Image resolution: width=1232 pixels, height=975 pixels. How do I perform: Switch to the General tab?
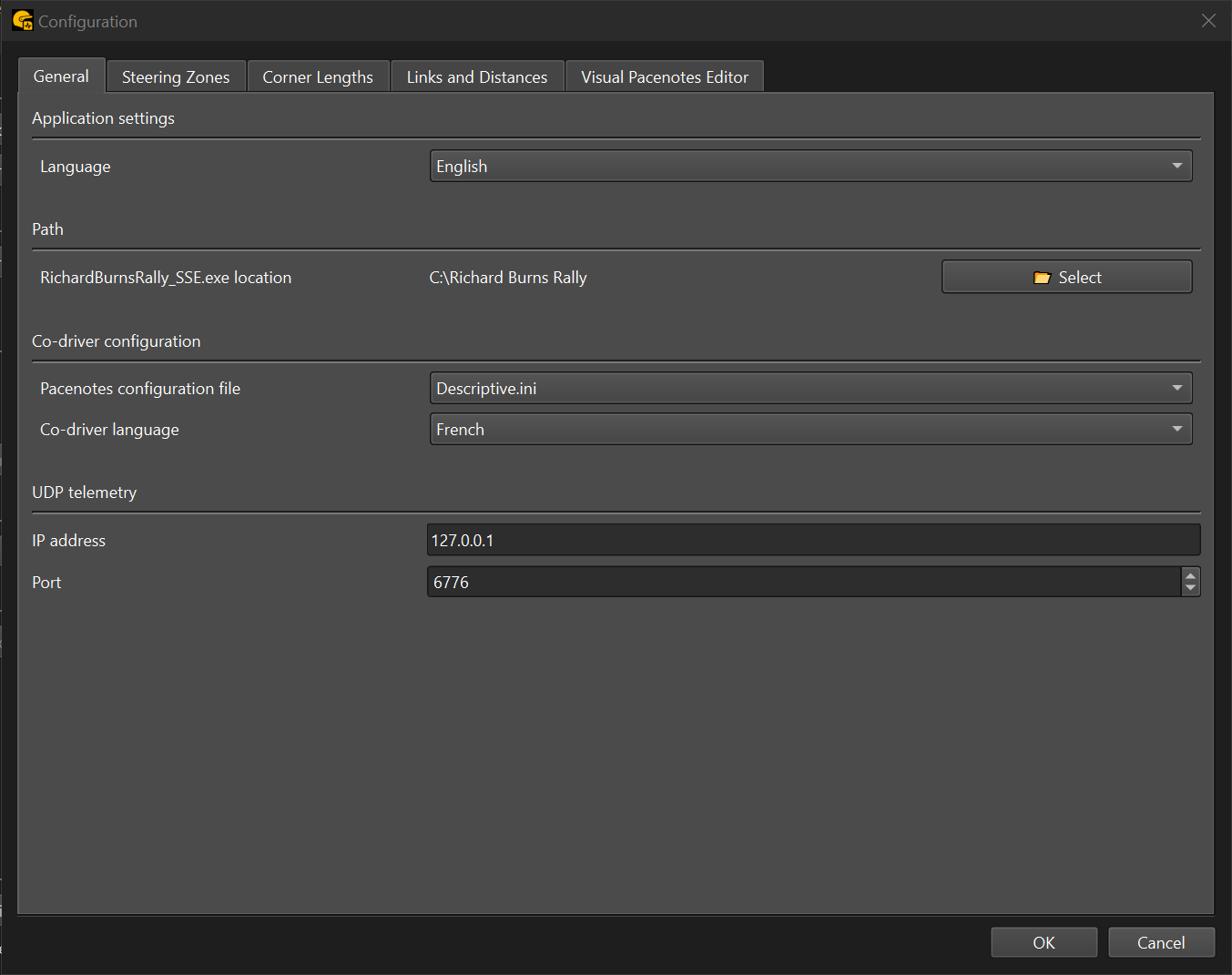click(61, 76)
